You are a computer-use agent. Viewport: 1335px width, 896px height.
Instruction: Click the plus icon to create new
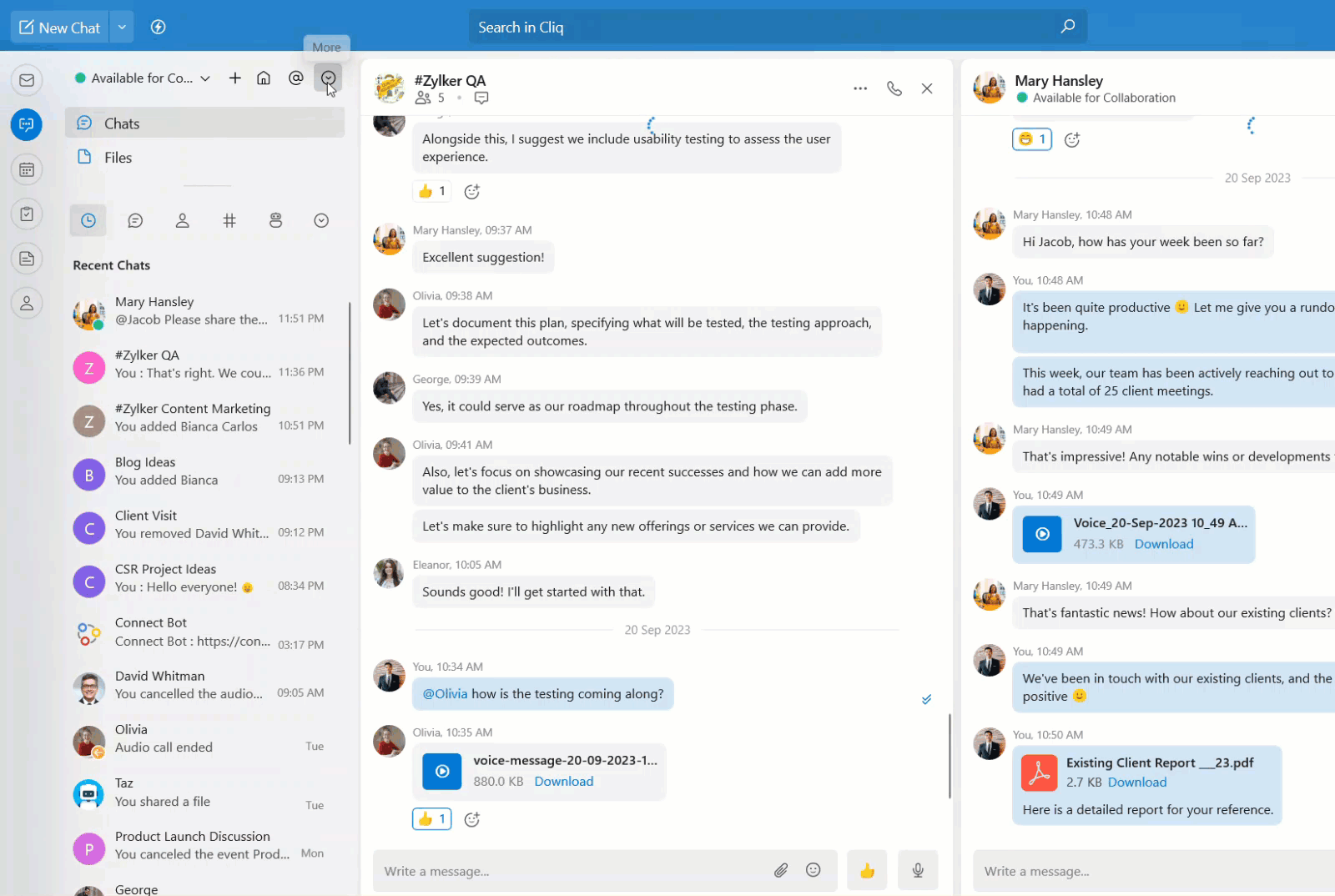pyautogui.click(x=235, y=78)
